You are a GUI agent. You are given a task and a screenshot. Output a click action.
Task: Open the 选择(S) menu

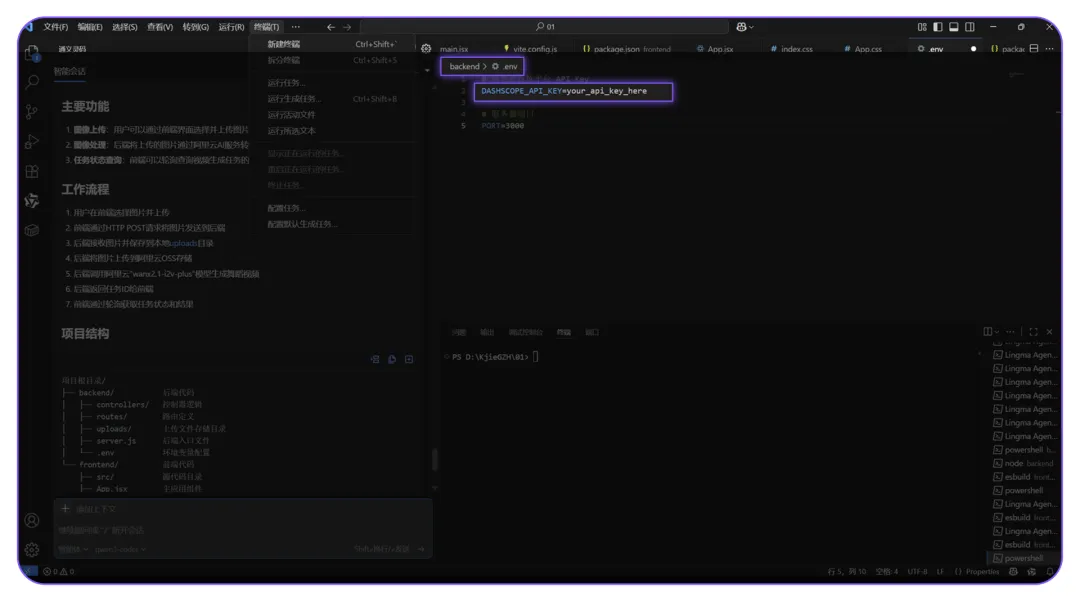click(125, 27)
